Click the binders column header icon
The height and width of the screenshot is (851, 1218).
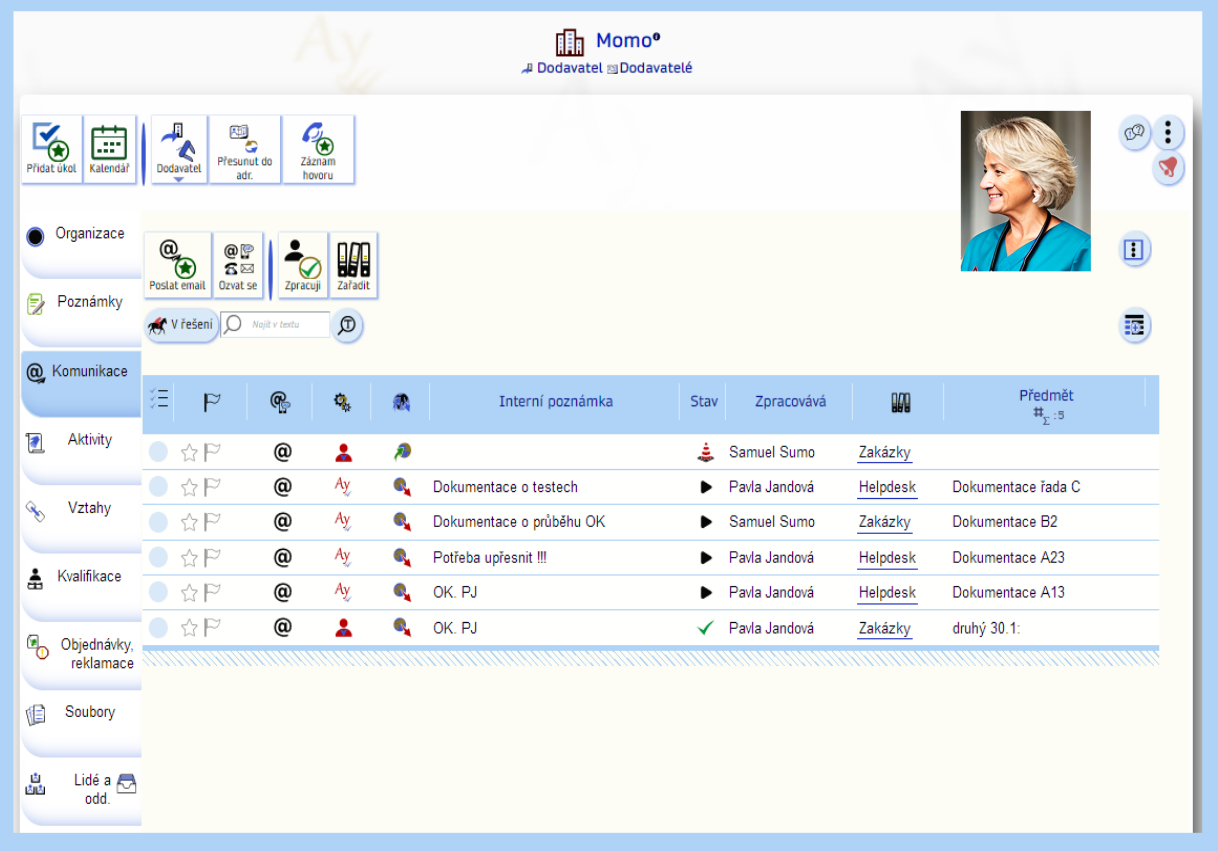tap(901, 402)
